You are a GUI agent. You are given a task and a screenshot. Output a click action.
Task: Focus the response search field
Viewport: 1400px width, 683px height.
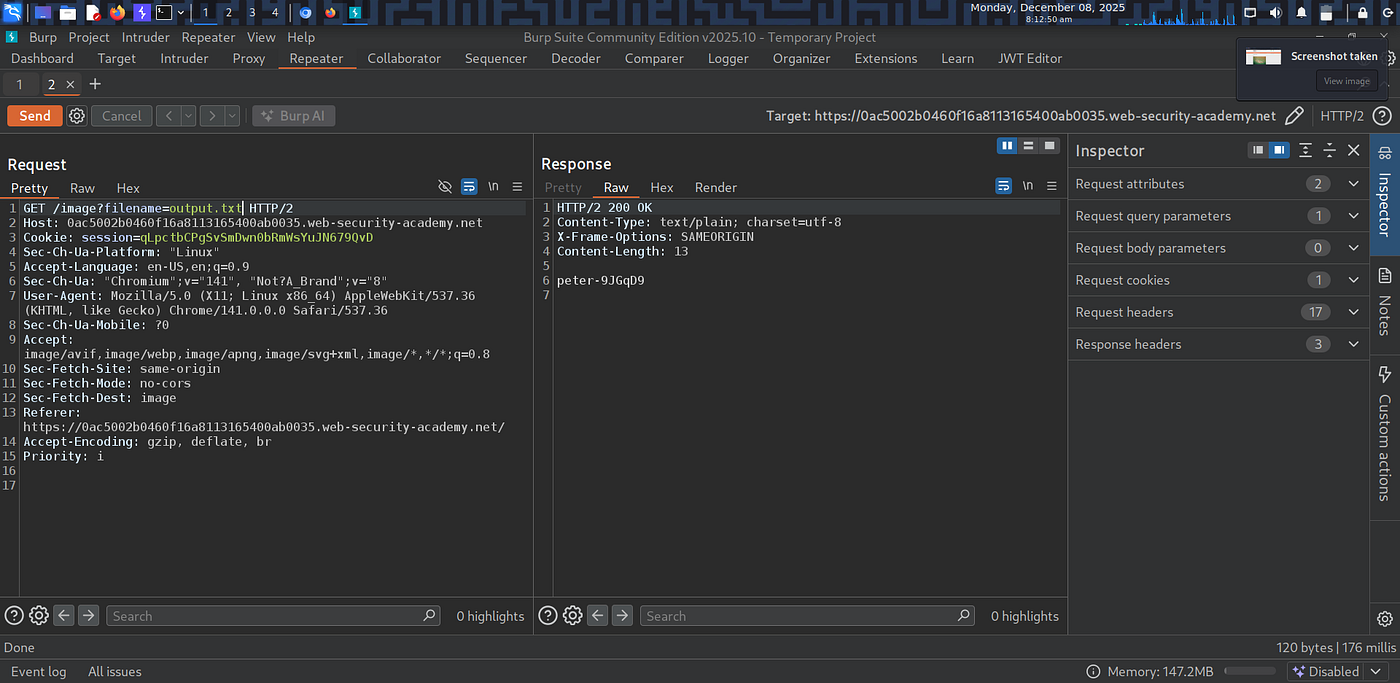tap(807, 616)
